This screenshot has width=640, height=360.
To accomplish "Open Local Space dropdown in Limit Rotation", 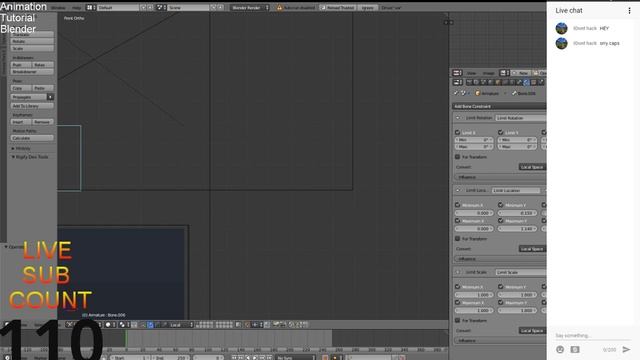I will (532, 167).
